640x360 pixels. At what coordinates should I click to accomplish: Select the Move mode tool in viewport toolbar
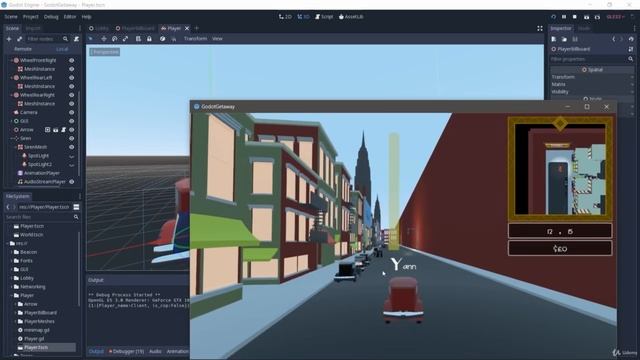click(104, 38)
